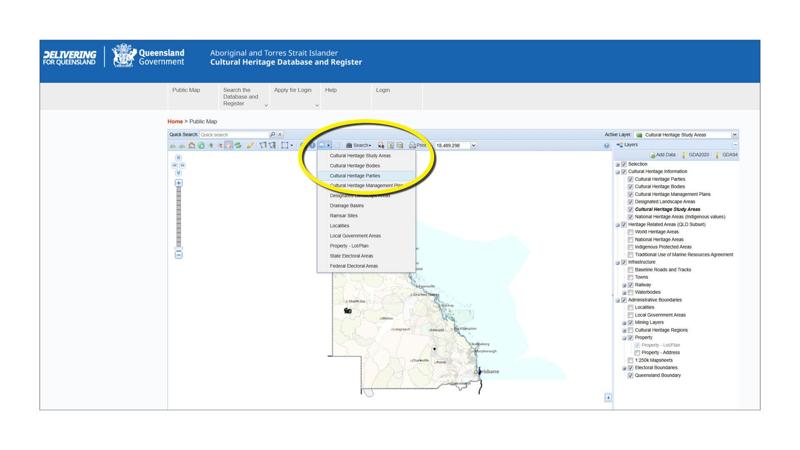Click into the Quick Search input field

point(232,134)
